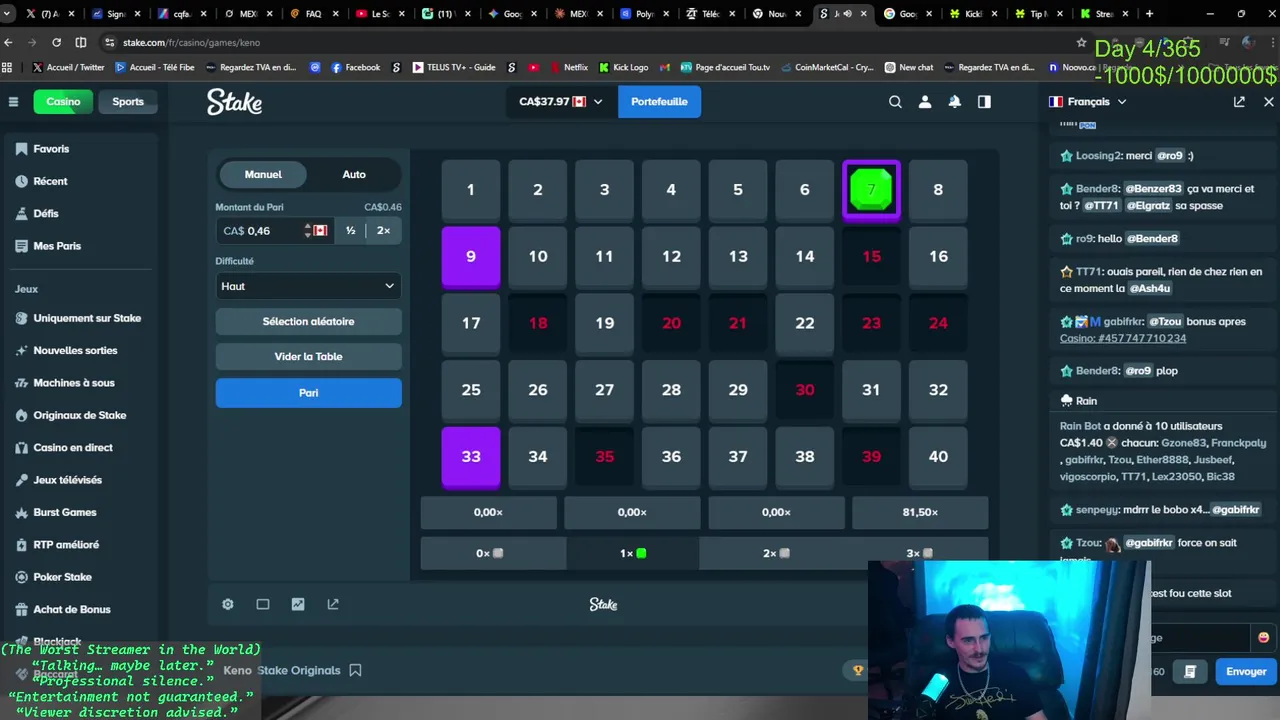Open the Français chat language dropdown
Image resolution: width=1280 pixels, height=720 pixels.
pos(1088,102)
